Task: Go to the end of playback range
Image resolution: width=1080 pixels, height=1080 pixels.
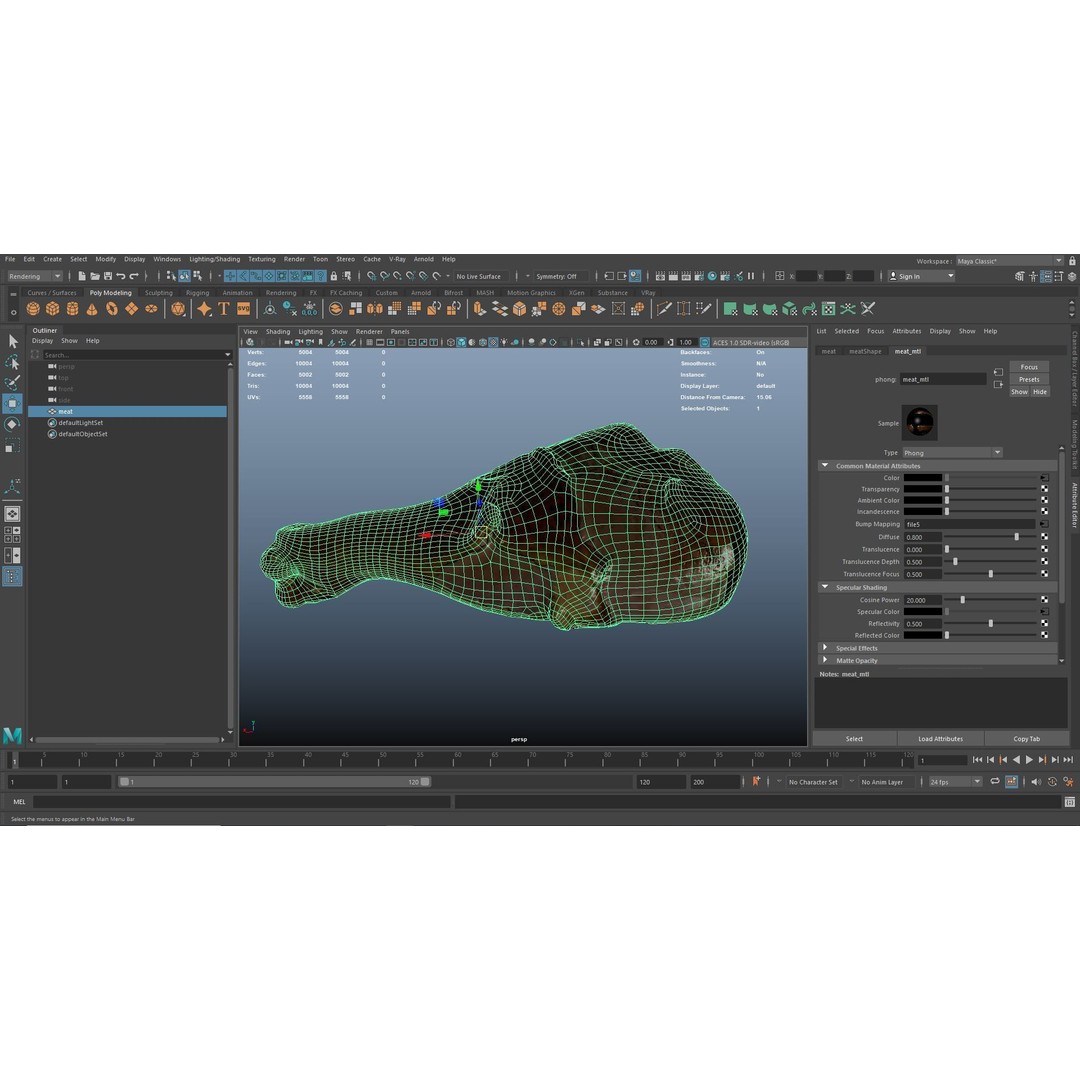Action: pos(1068,760)
